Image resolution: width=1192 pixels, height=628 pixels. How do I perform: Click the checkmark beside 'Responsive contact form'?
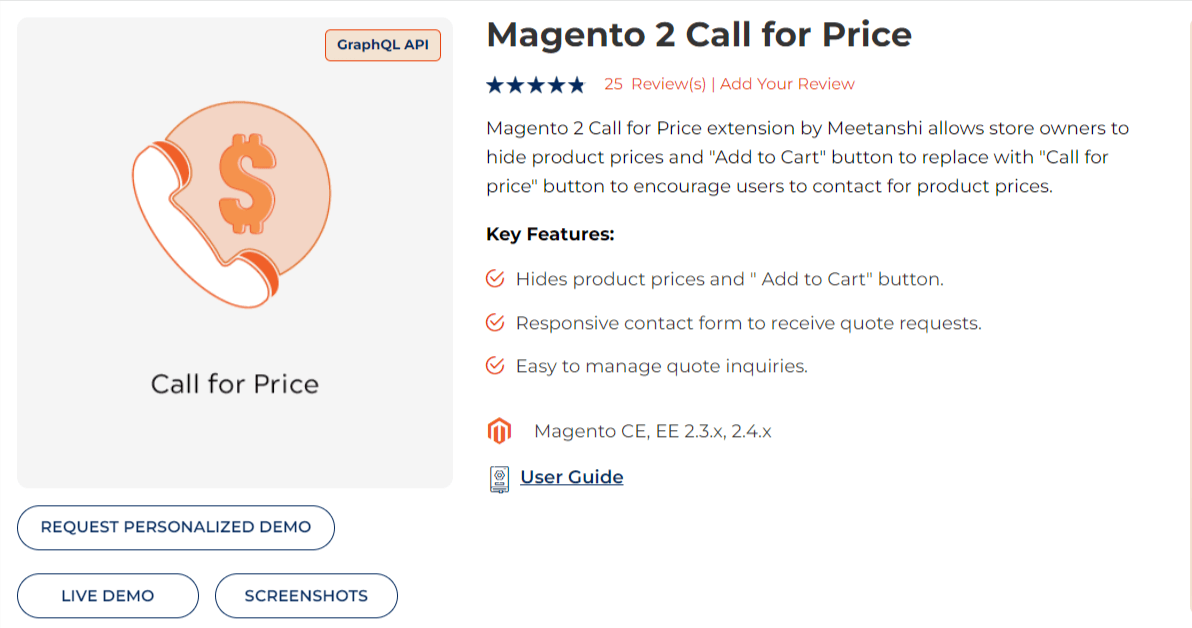click(495, 322)
